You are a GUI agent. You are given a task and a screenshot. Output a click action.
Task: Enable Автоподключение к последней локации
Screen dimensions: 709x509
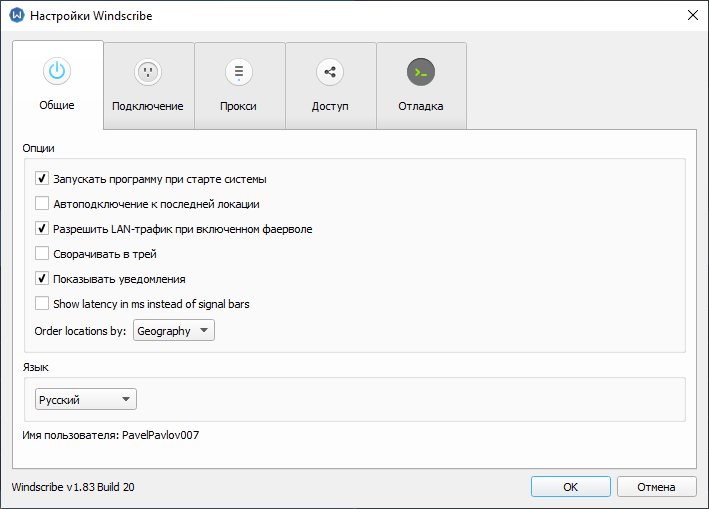pos(42,203)
